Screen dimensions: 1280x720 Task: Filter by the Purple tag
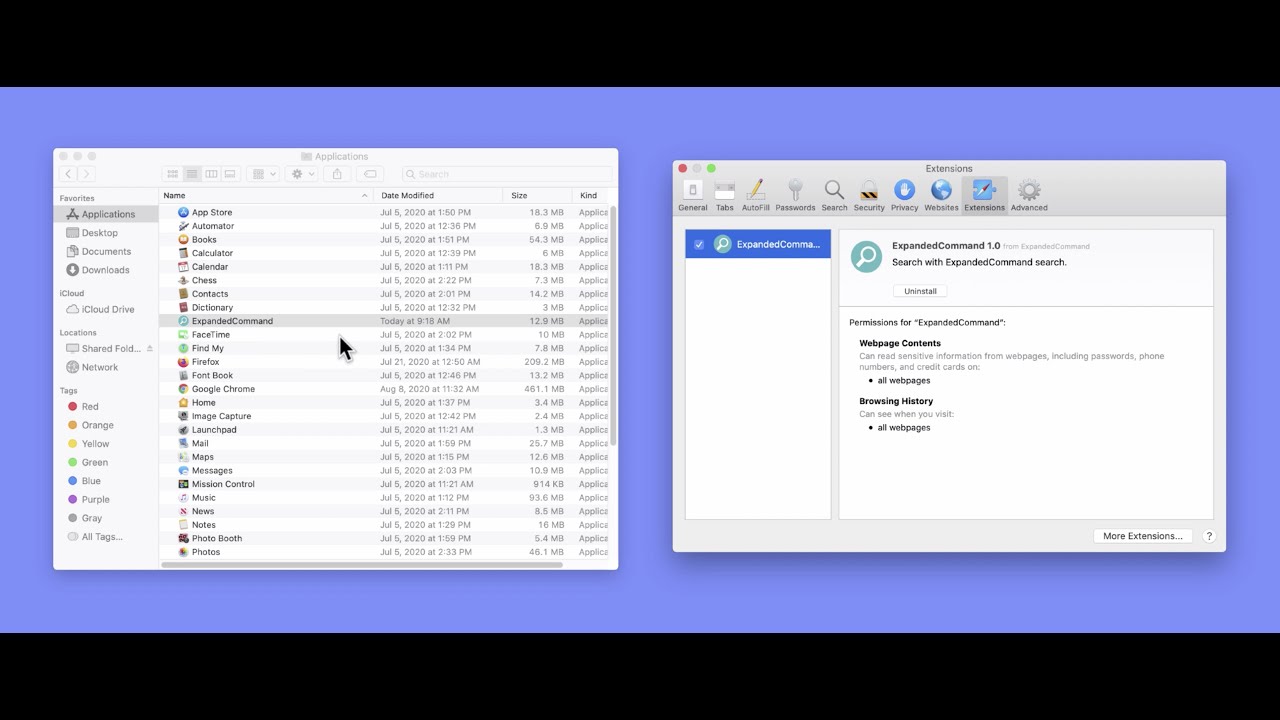point(96,499)
